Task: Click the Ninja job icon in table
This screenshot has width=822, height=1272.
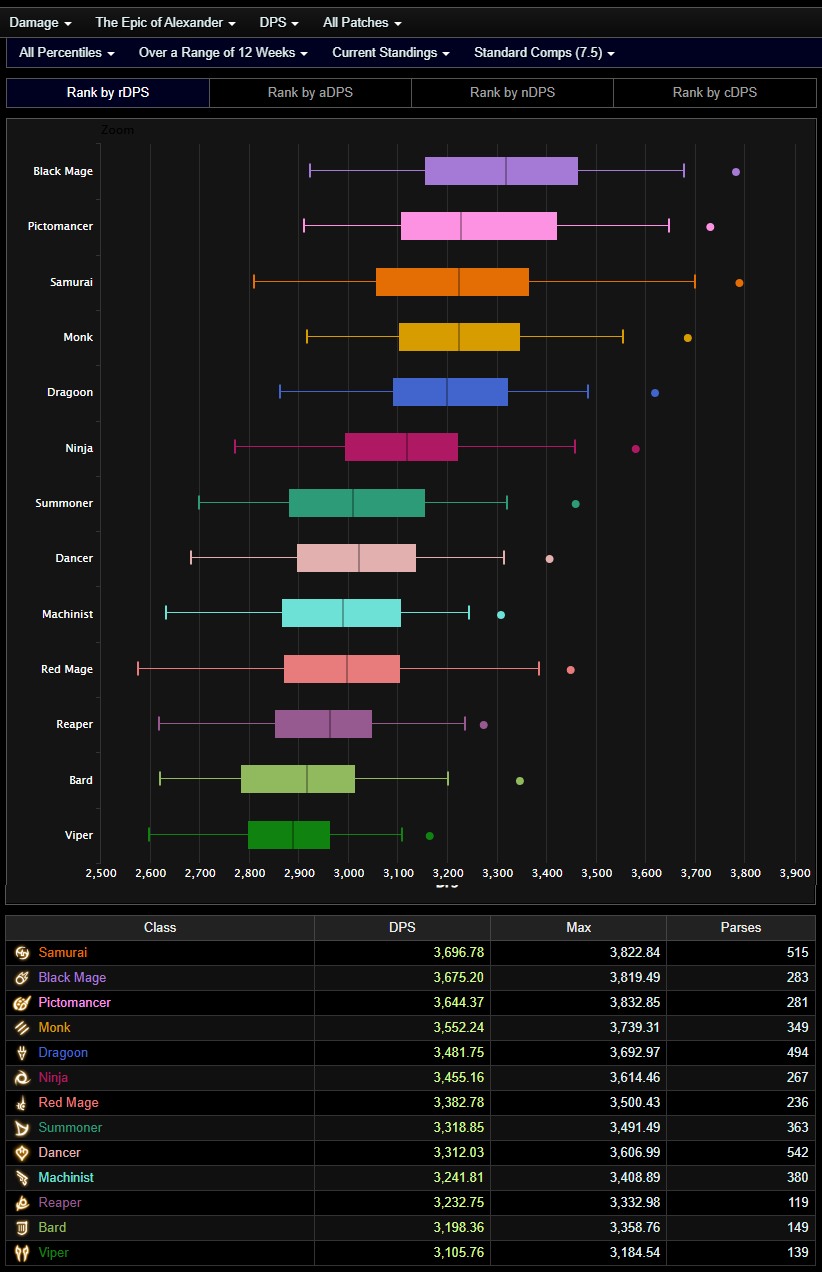Action: [x=22, y=1078]
